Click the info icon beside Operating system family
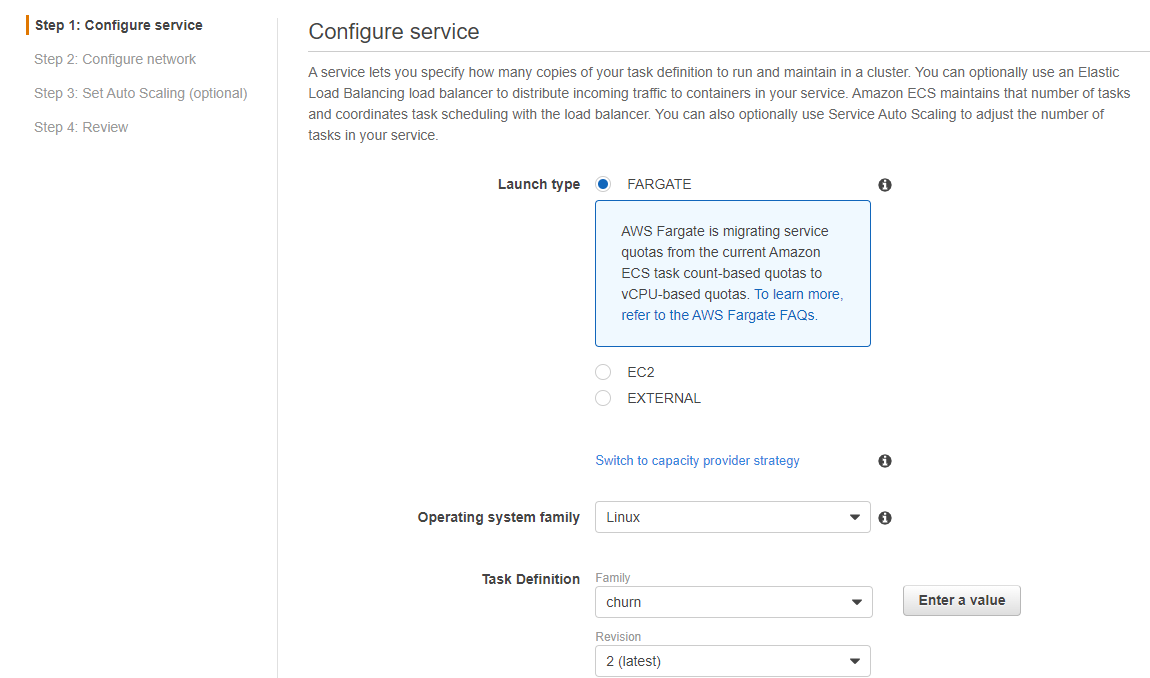 click(x=885, y=518)
